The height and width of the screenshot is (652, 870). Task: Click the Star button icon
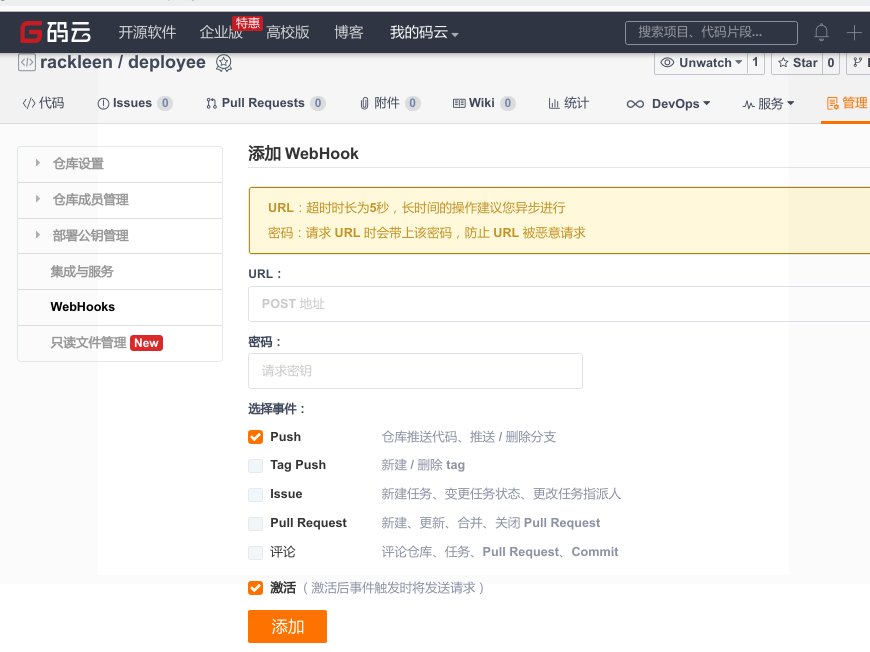coord(782,63)
